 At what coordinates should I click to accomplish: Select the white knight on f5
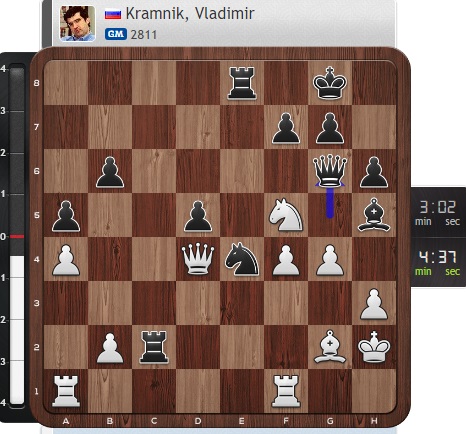pyautogui.click(x=286, y=215)
